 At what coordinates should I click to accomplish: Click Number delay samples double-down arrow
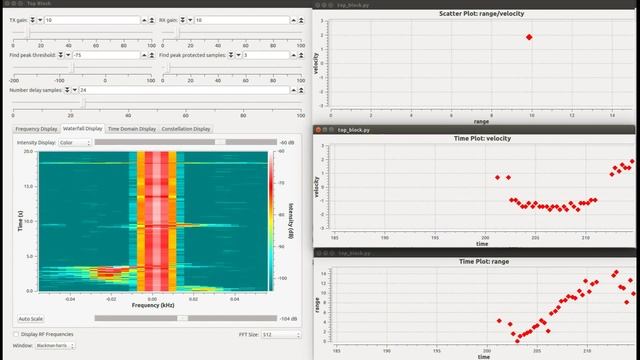click(x=67, y=90)
